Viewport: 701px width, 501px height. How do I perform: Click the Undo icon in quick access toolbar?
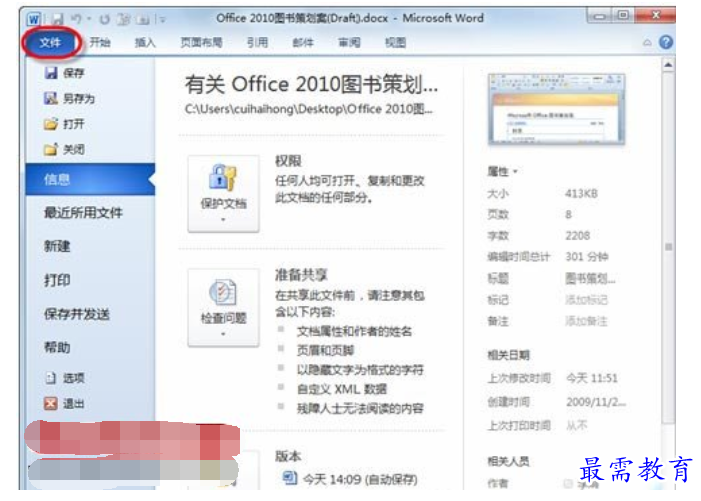click(76, 19)
